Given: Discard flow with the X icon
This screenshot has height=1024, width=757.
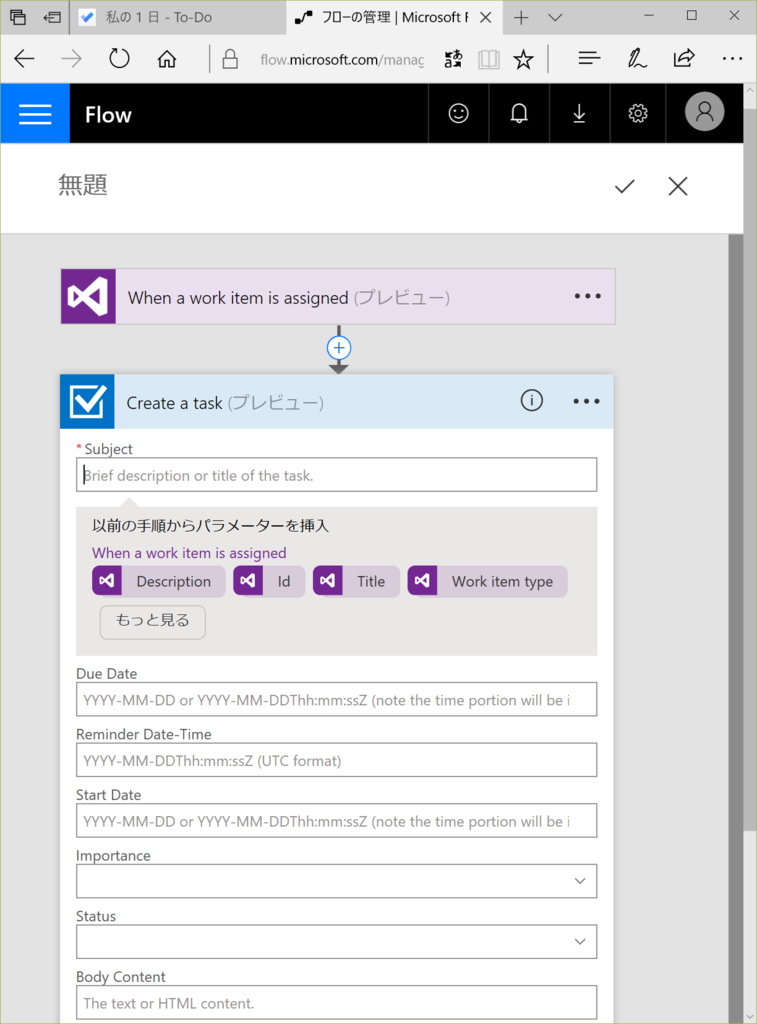Looking at the screenshot, I should 678,187.
